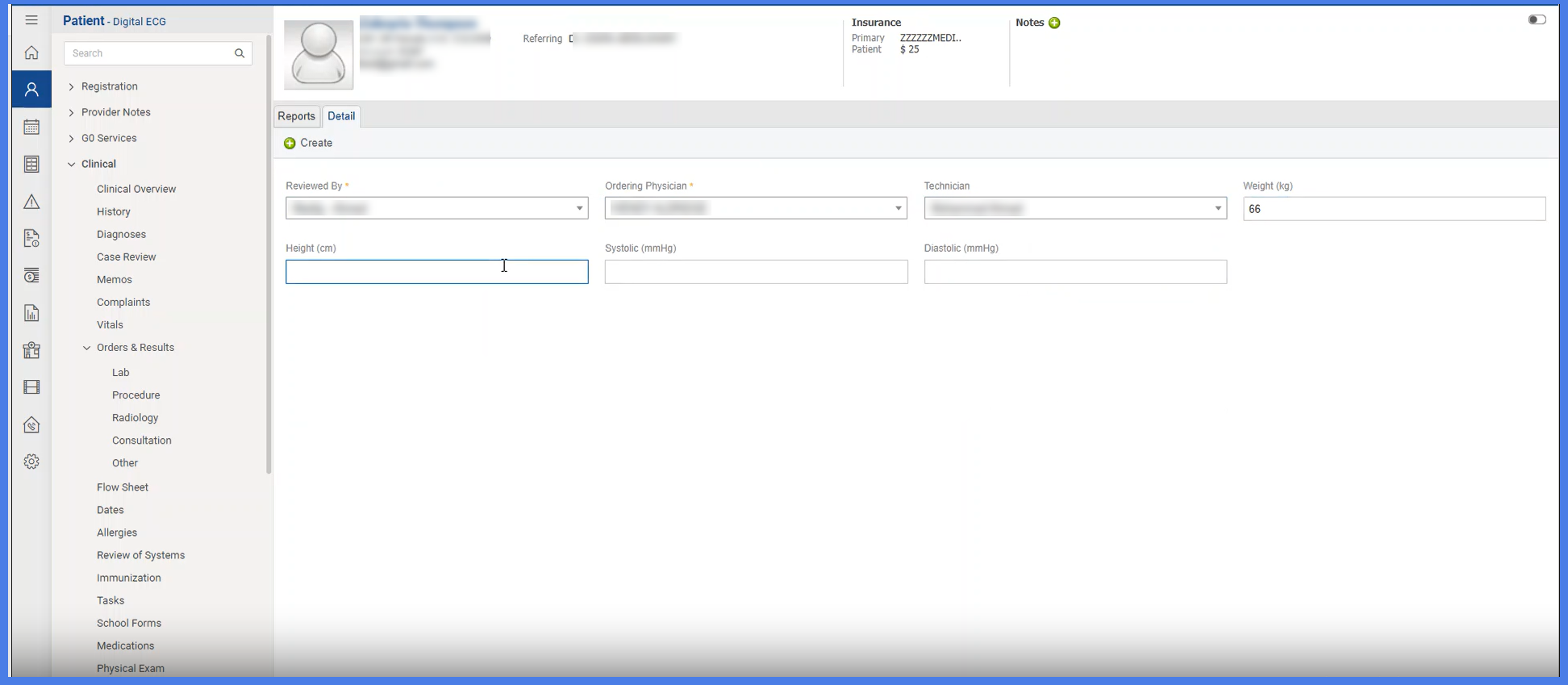Open Diagnoses in Clinical tree
This screenshot has height=685, width=1568.
[x=122, y=234]
